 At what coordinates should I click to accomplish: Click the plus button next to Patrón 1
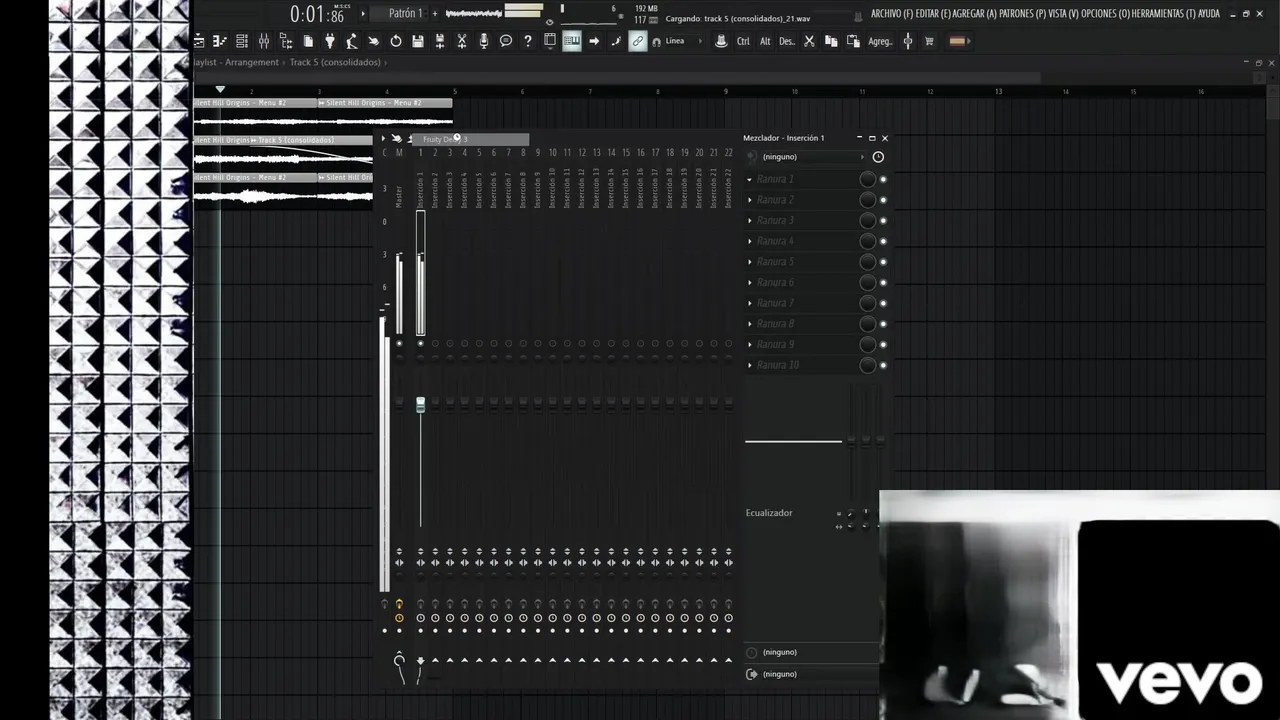[435, 13]
